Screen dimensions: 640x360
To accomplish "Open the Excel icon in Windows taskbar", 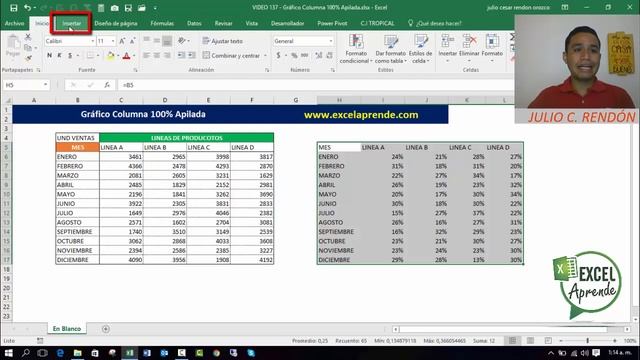I will pos(129,353).
